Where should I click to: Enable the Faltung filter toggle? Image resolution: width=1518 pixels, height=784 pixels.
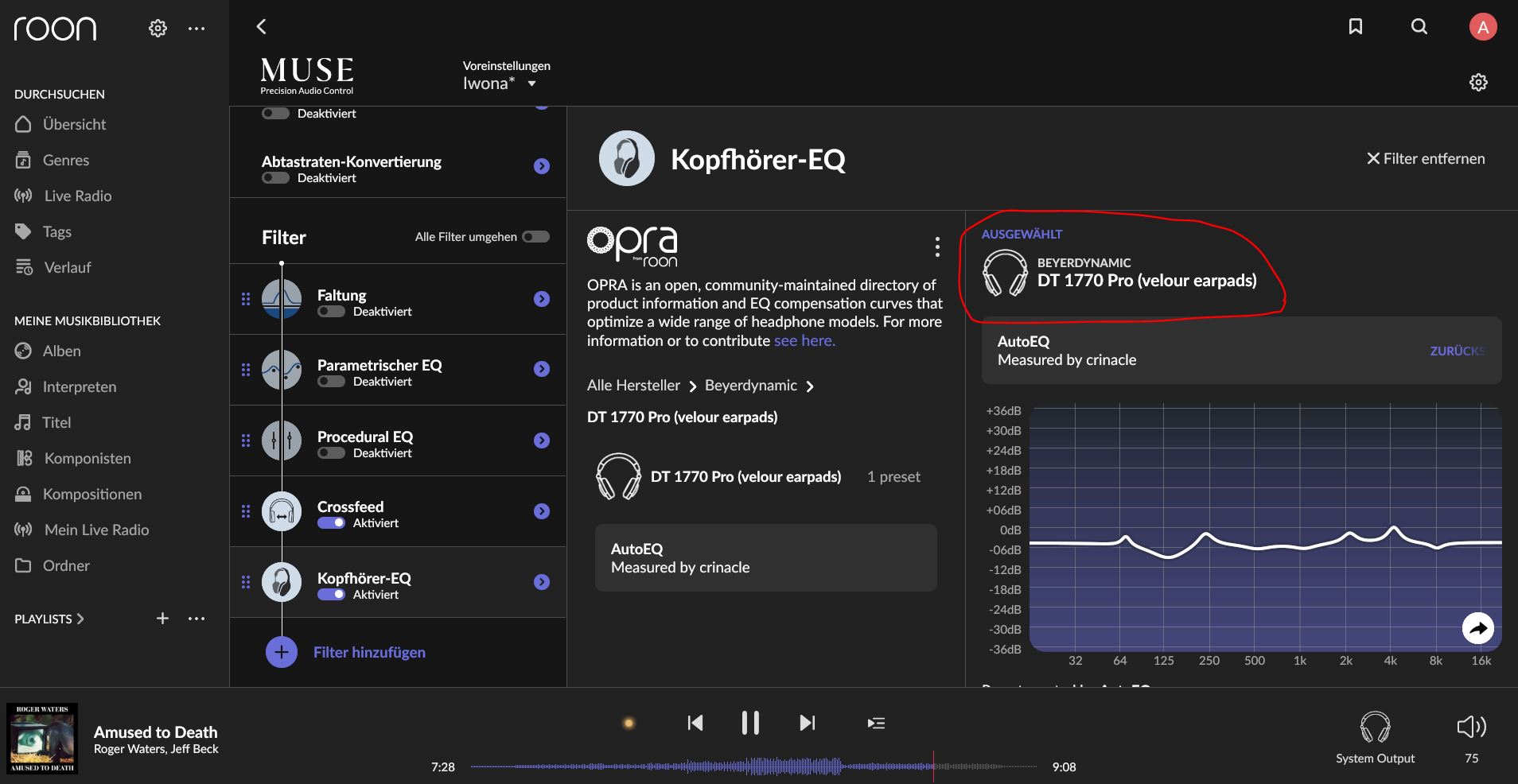(331, 312)
